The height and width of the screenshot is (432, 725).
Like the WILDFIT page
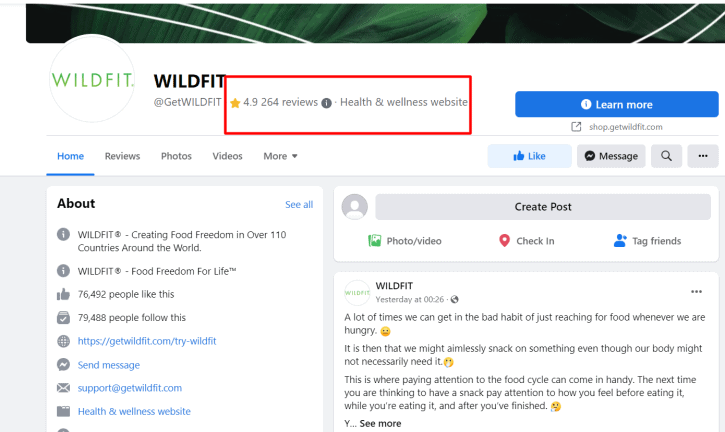coord(529,156)
